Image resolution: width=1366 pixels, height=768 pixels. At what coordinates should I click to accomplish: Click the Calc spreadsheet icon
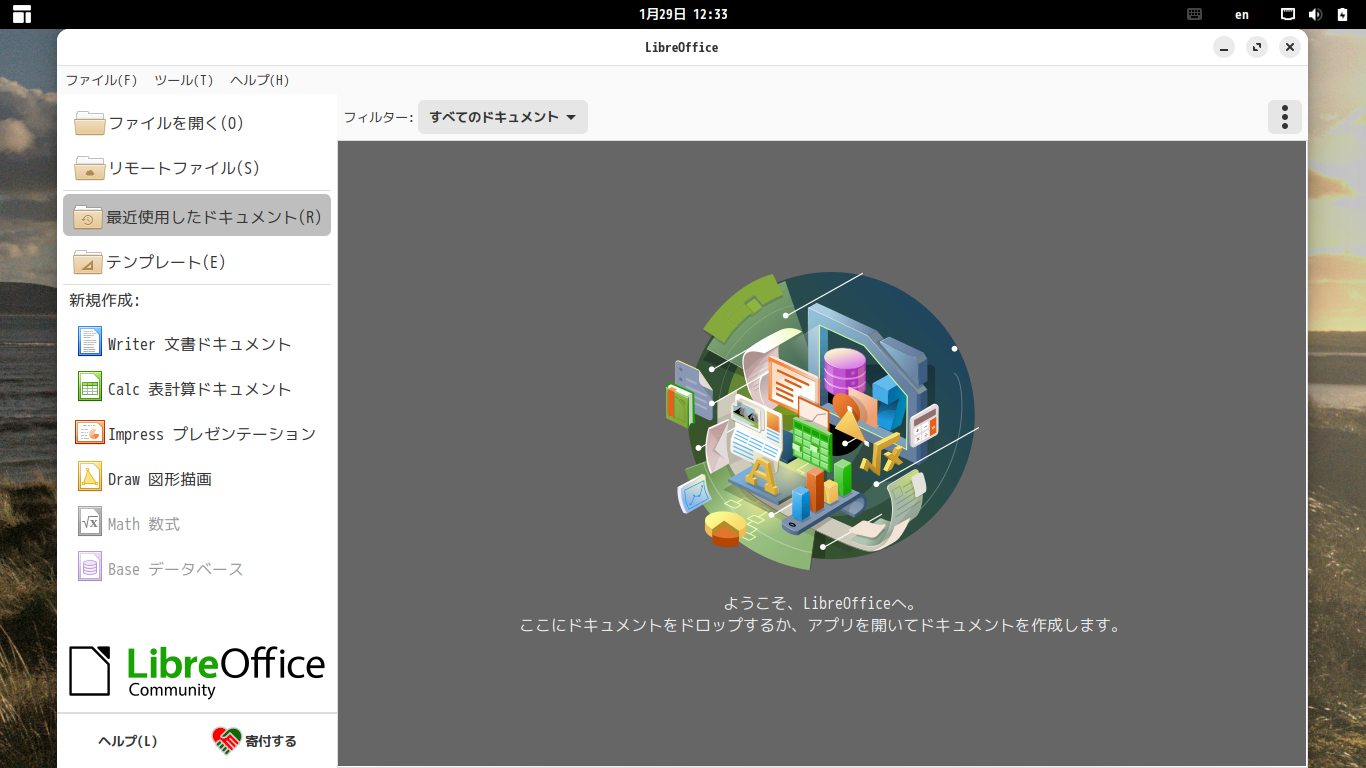[90, 387]
